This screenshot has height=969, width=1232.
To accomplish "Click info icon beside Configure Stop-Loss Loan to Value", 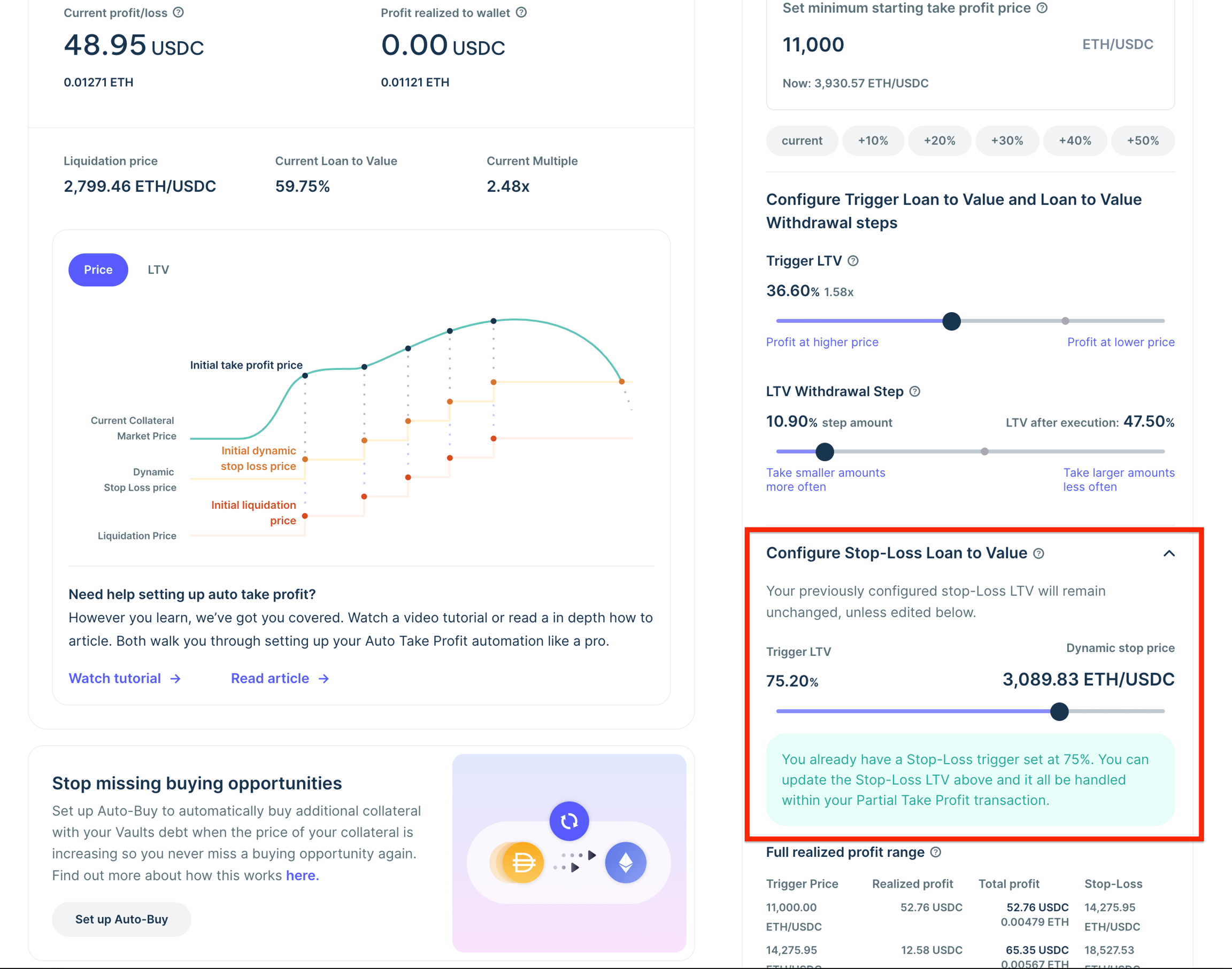I will point(1038,554).
